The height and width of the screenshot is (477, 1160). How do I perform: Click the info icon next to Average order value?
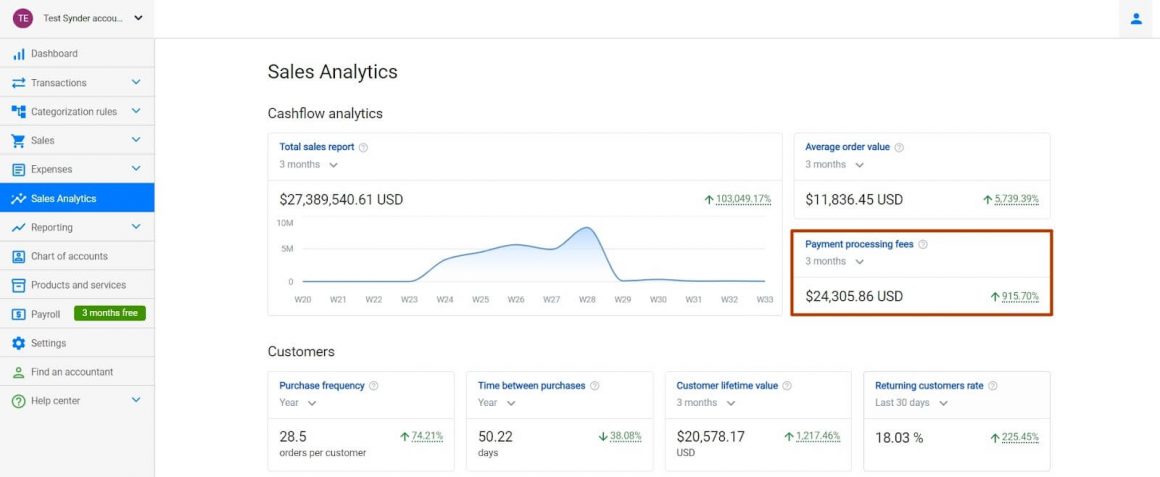click(x=899, y=147)
